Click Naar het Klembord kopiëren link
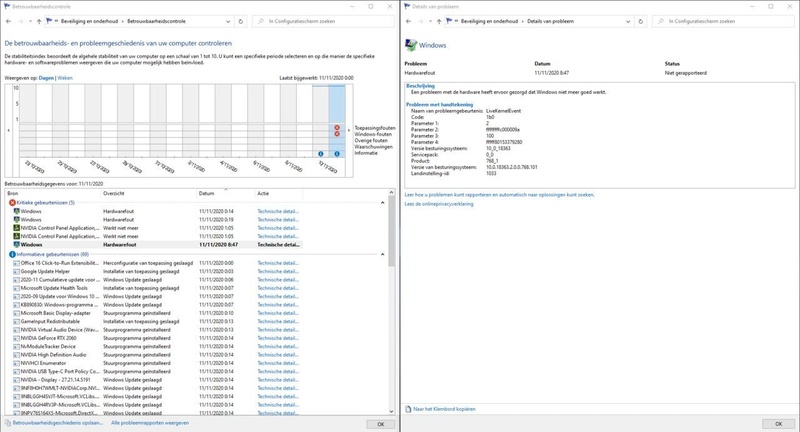 coord(444,409)
